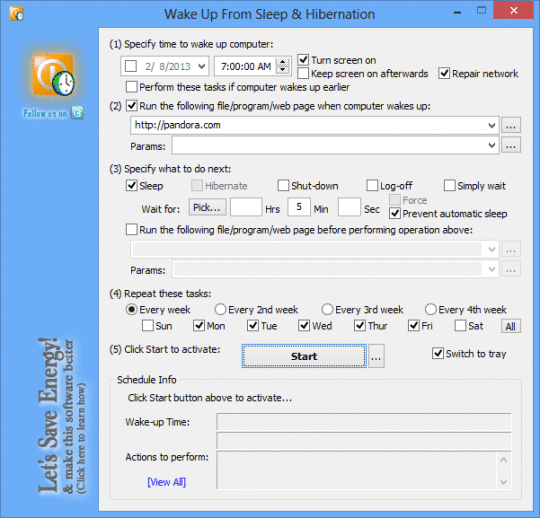Check the Simply wait option
The width and height of the screenshot is (540, 518).
pos(449,185)
